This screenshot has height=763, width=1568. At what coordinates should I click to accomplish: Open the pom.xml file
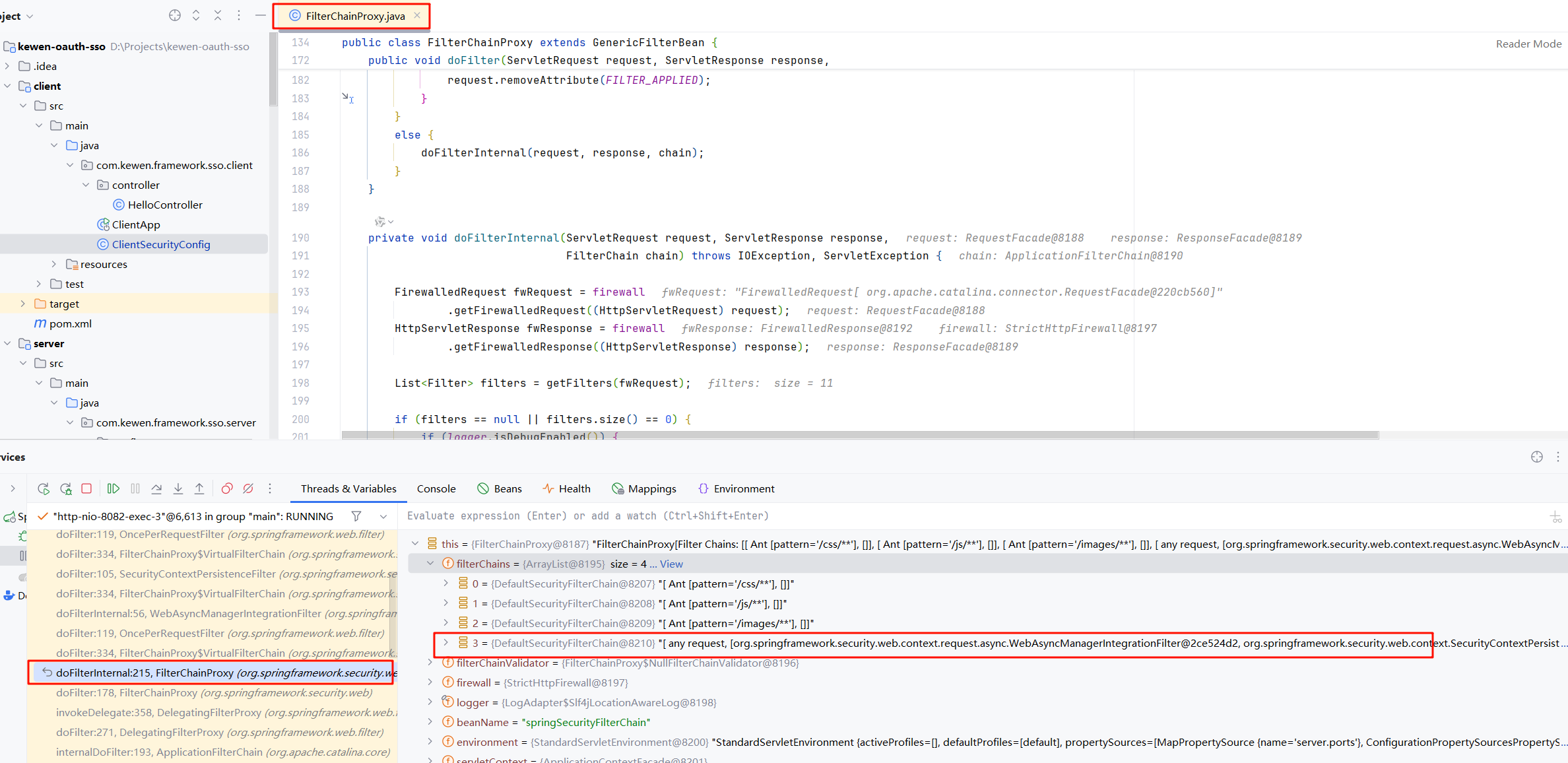[63, 323]
